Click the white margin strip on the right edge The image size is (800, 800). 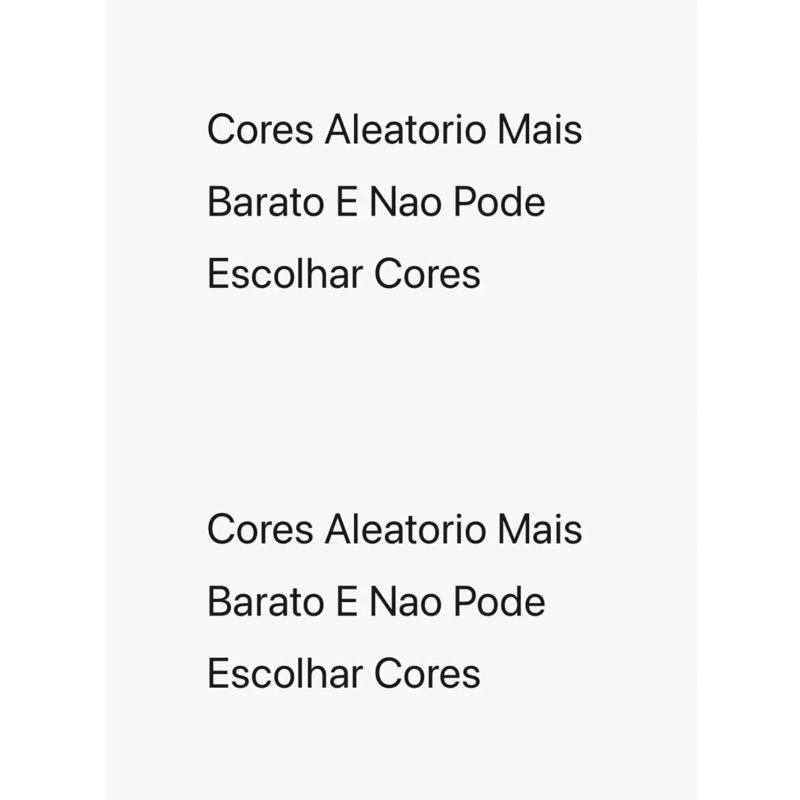click(x=748, y=400)
